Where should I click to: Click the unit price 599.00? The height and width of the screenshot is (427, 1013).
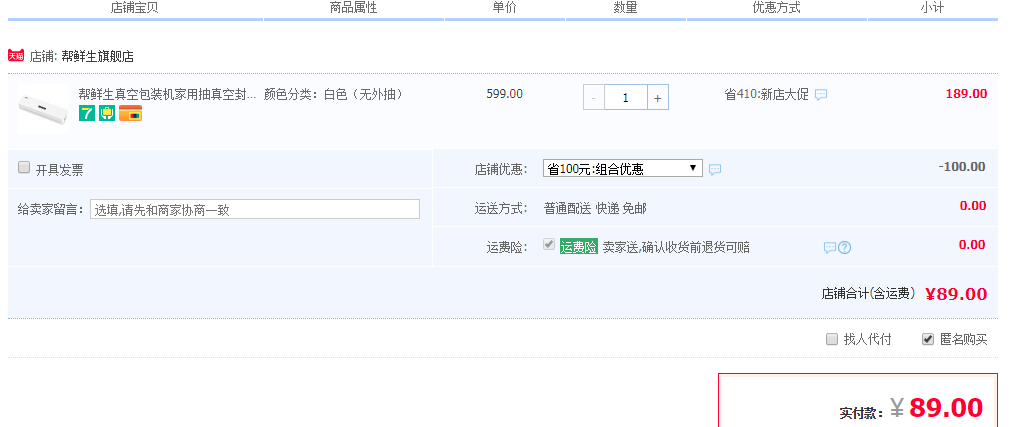click(x=505, y=94)
